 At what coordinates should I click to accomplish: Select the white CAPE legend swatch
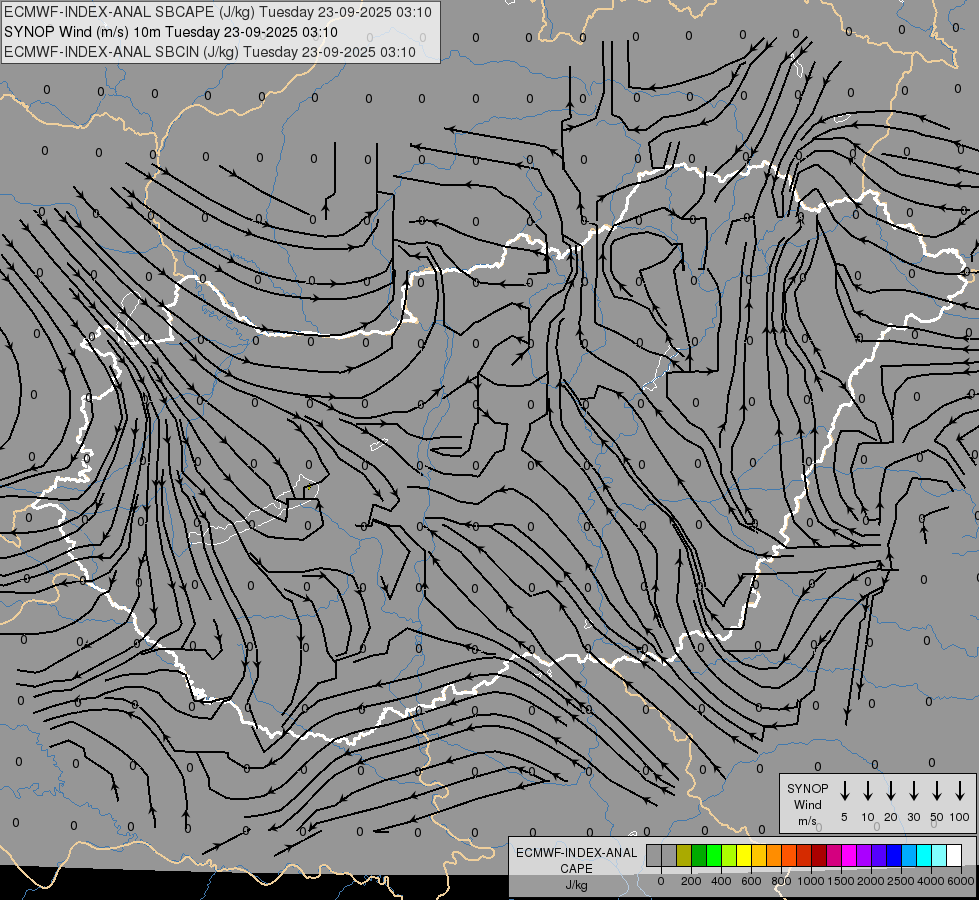954,855
